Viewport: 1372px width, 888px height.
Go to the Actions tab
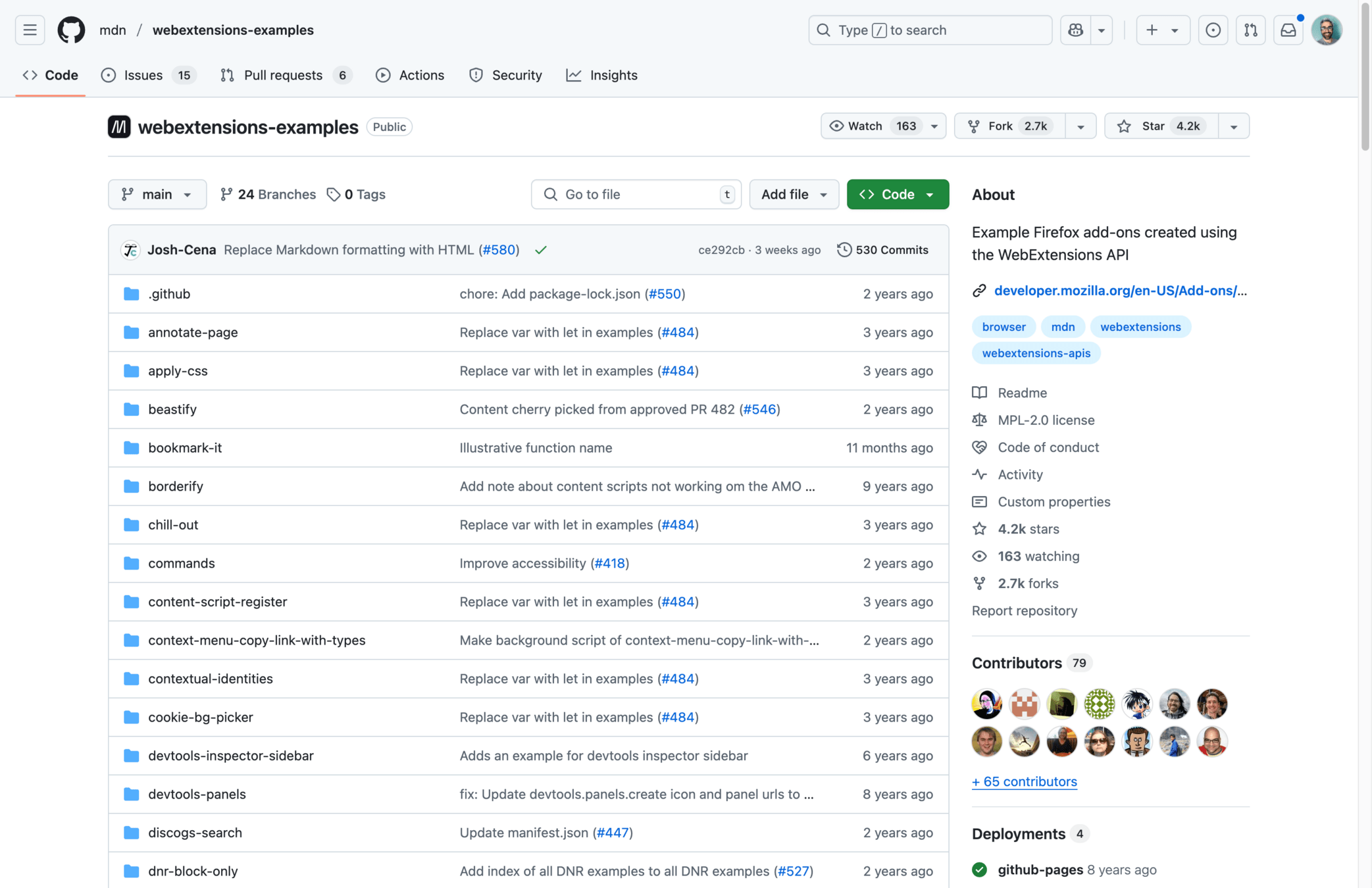pyautogui.click(x=410, y=75)
